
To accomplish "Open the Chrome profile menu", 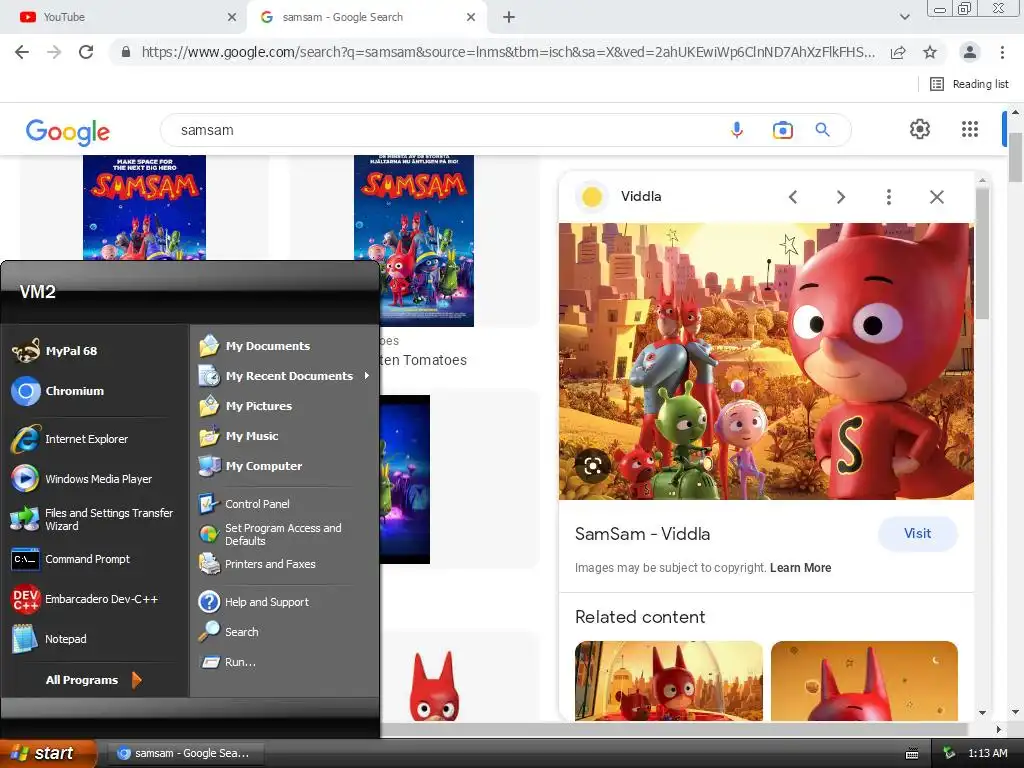I will coord(970,52).
